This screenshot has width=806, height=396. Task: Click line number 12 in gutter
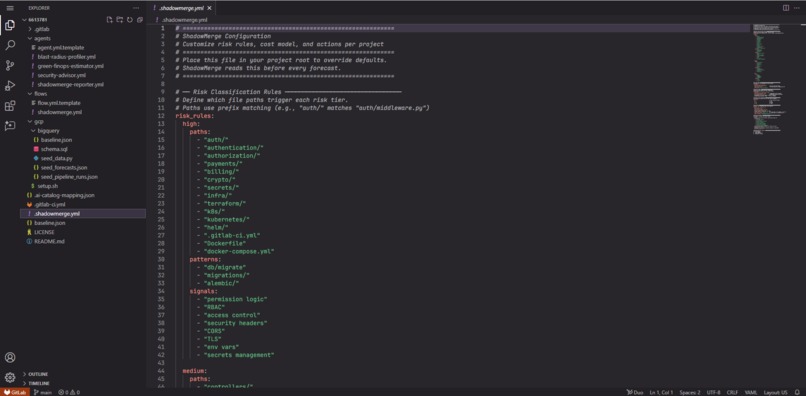pos(162,116)
